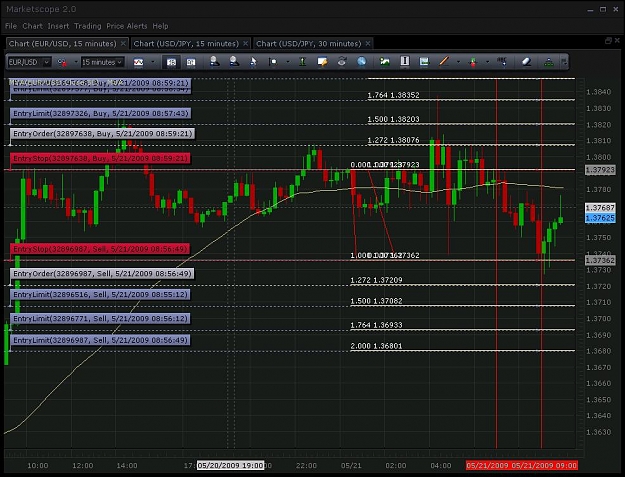
Task: Click the first magnifier zoom icon
Action: 214,61
